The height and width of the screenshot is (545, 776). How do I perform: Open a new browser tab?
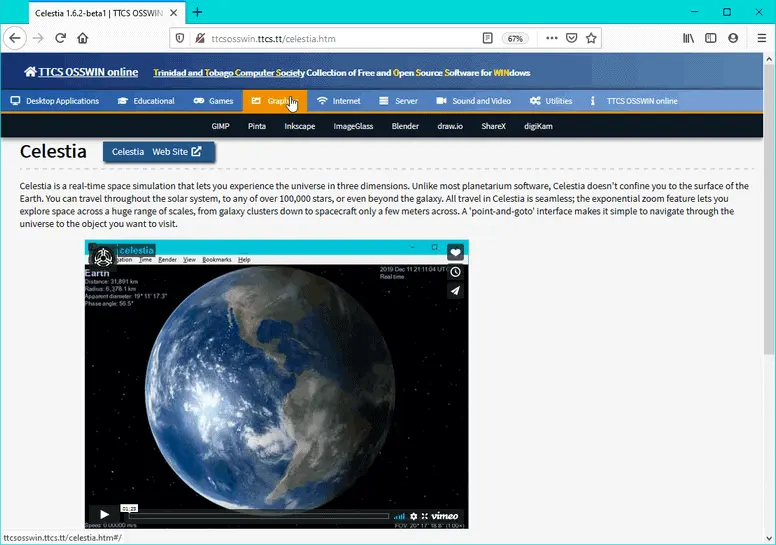pyautogui.click(x=197, y=12)
